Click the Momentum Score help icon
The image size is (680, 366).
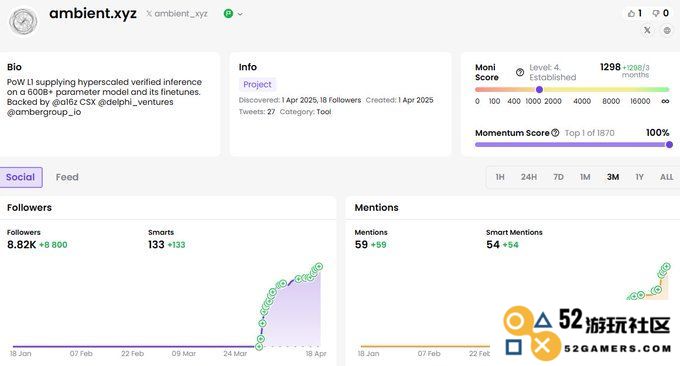pyautogui.click(x=555, y=133)
